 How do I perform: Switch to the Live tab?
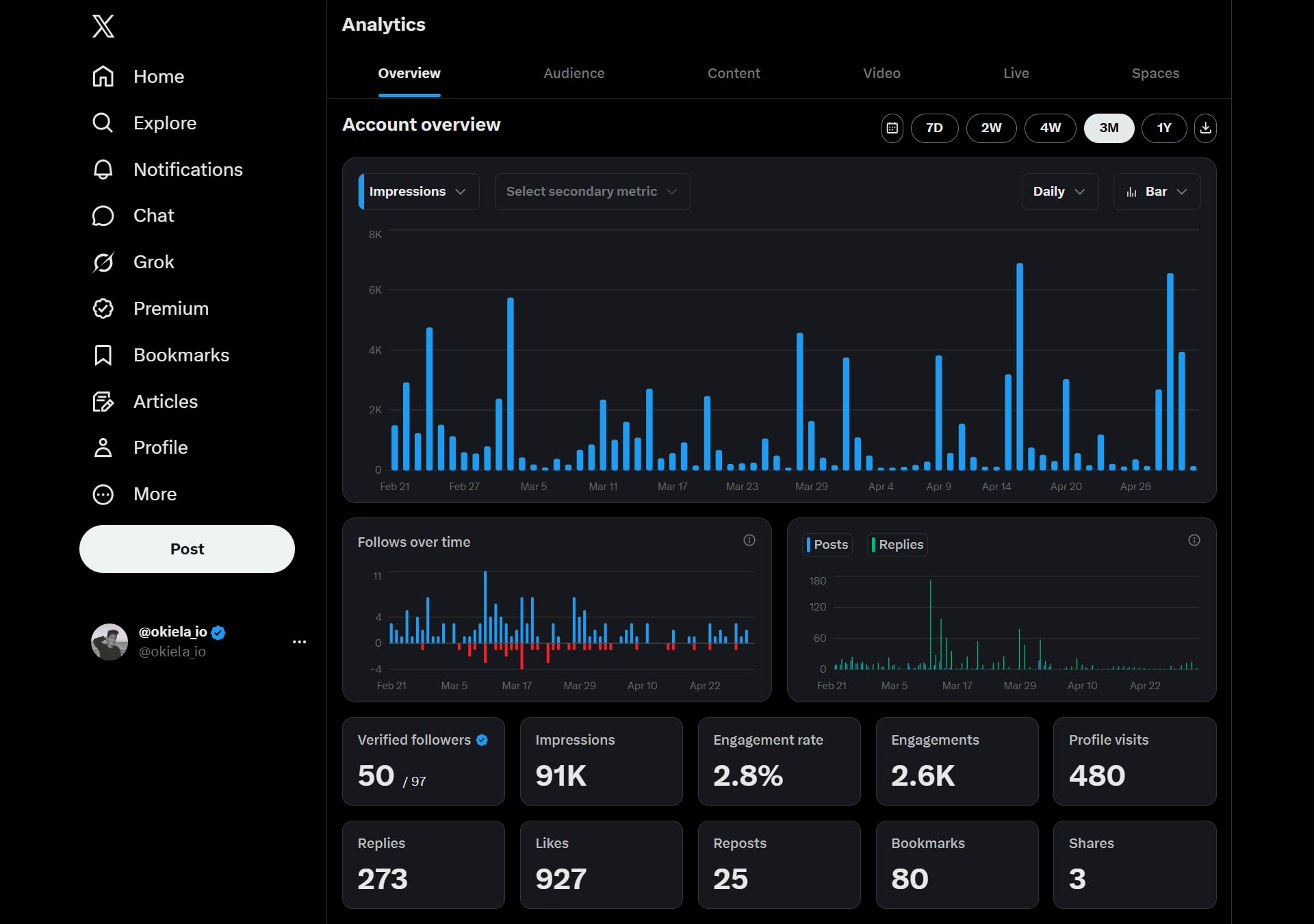(1016, 74)
